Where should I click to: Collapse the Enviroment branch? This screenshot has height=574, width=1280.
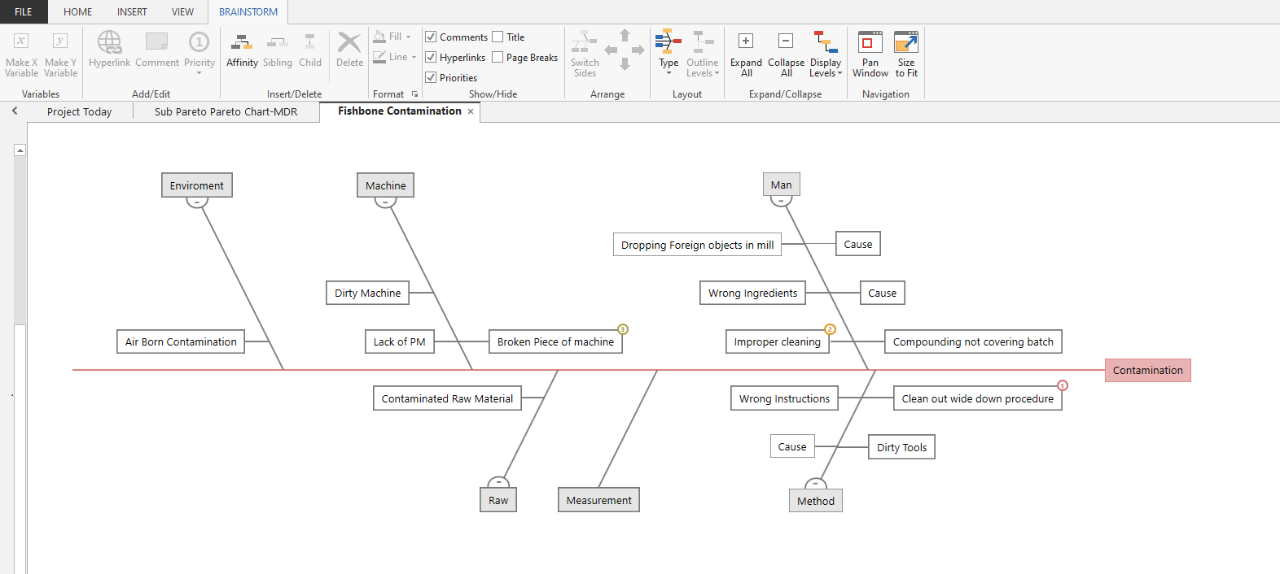click(x=197, y=202)
